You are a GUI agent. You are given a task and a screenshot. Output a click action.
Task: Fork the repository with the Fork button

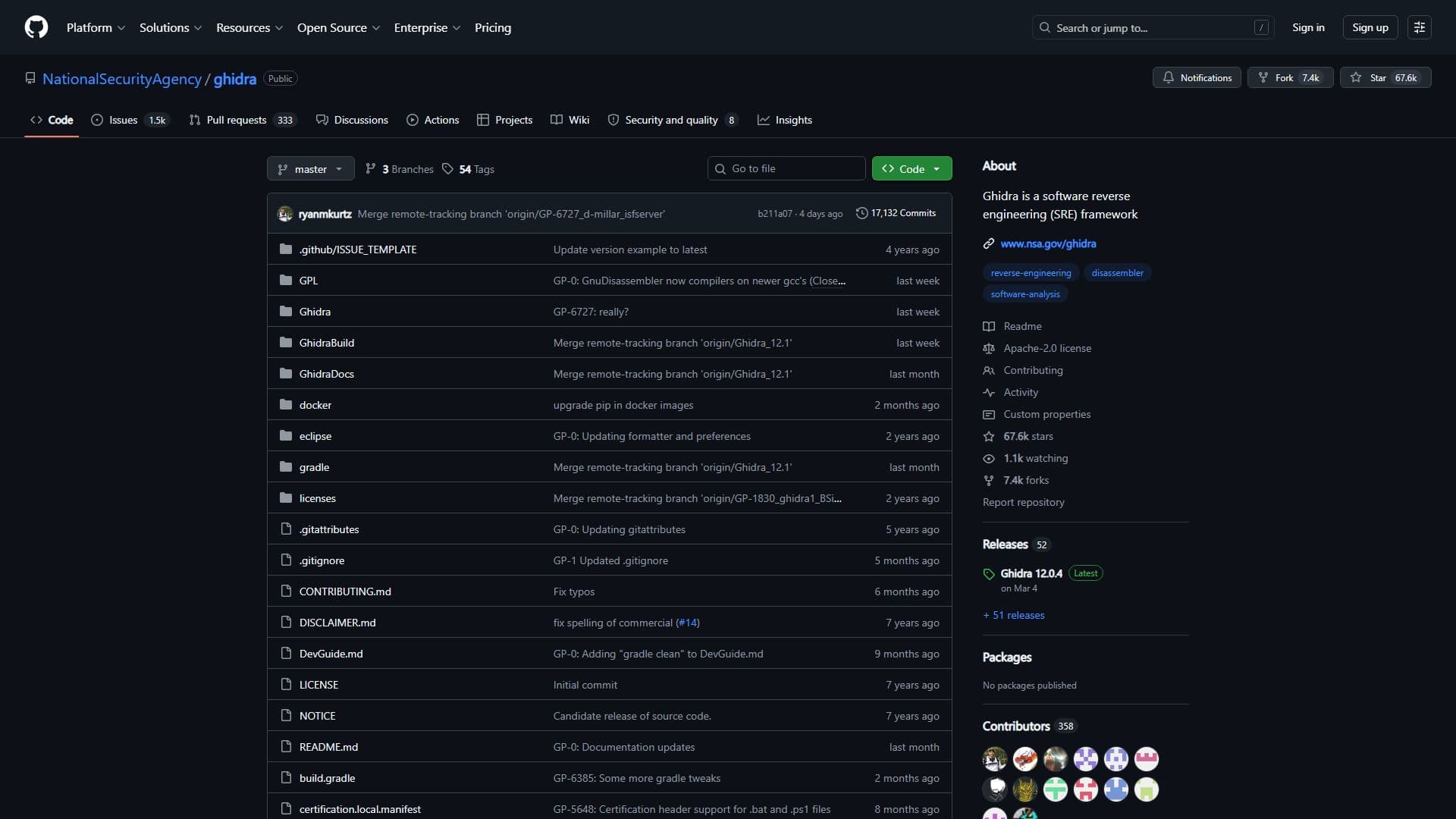(x=1289, y=77)
